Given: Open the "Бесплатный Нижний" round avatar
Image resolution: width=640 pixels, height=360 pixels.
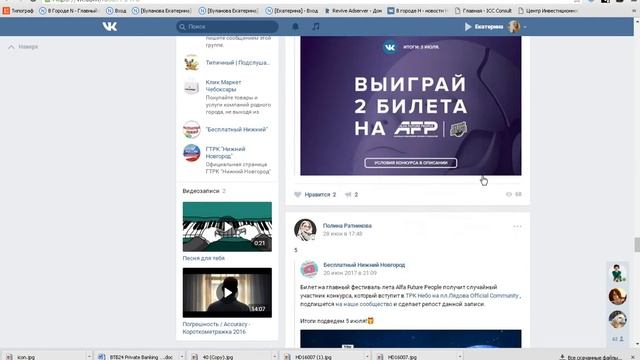Looking at the screenshot, I should click(191, 129).
